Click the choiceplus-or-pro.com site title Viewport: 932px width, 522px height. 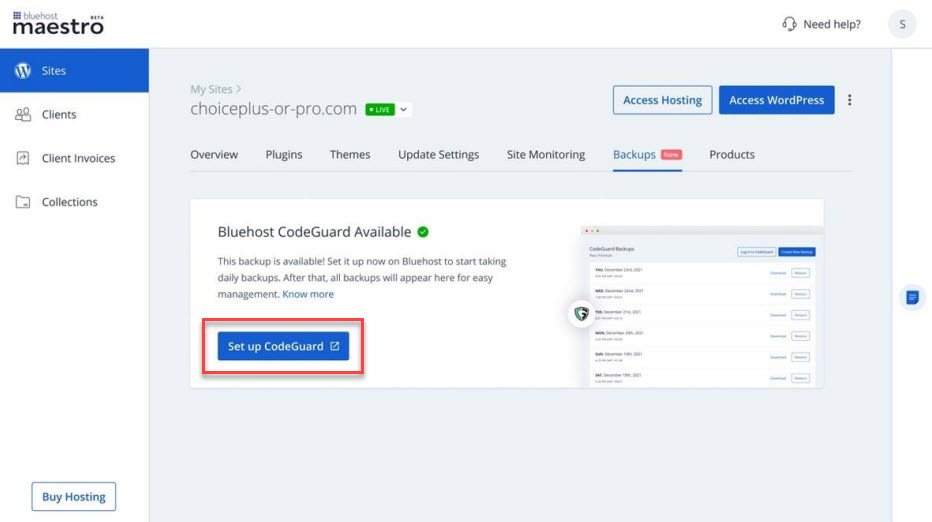click(x=273, y=109)
